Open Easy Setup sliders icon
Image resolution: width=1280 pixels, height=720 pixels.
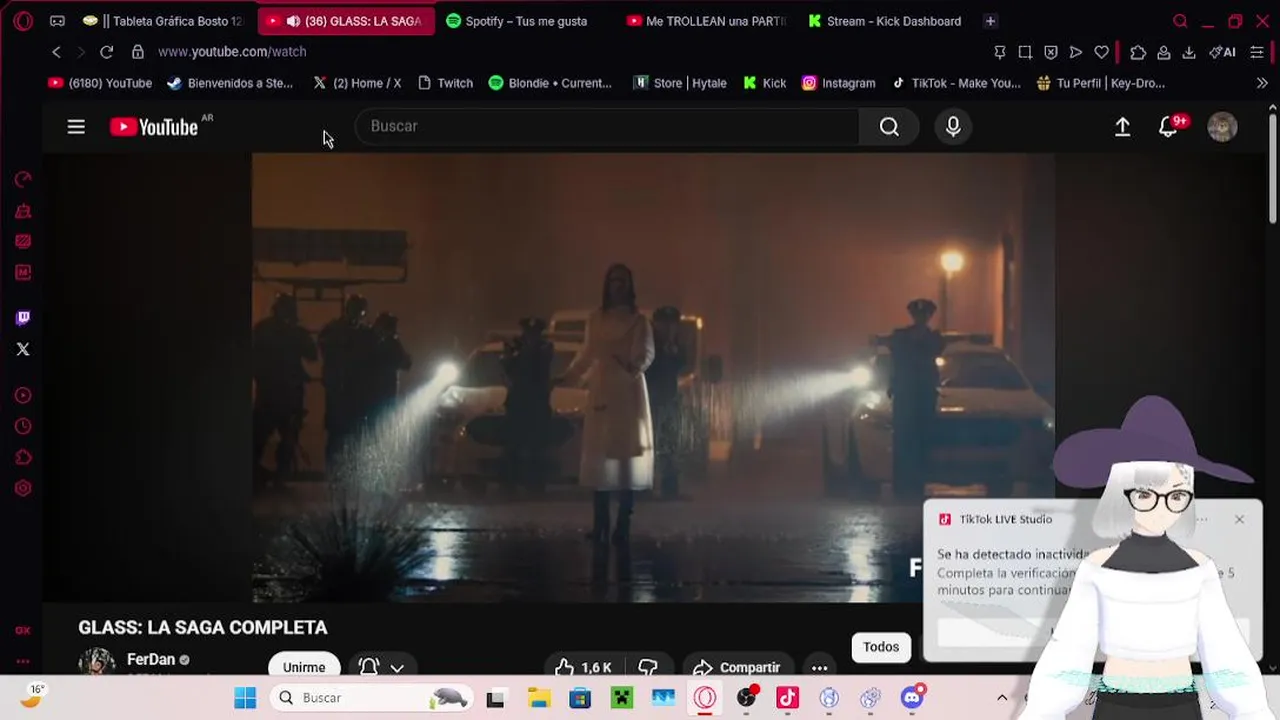1257,52
